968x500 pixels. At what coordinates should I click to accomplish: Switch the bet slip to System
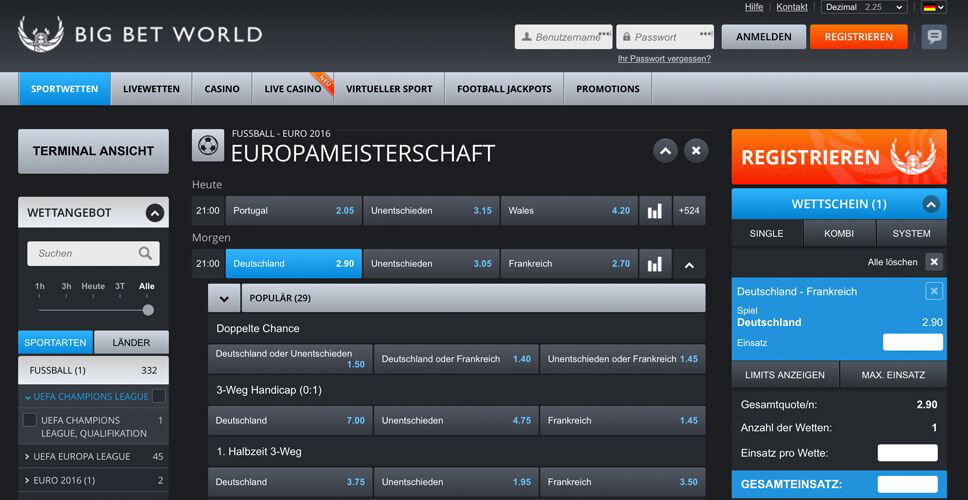(x=911, y=233)
